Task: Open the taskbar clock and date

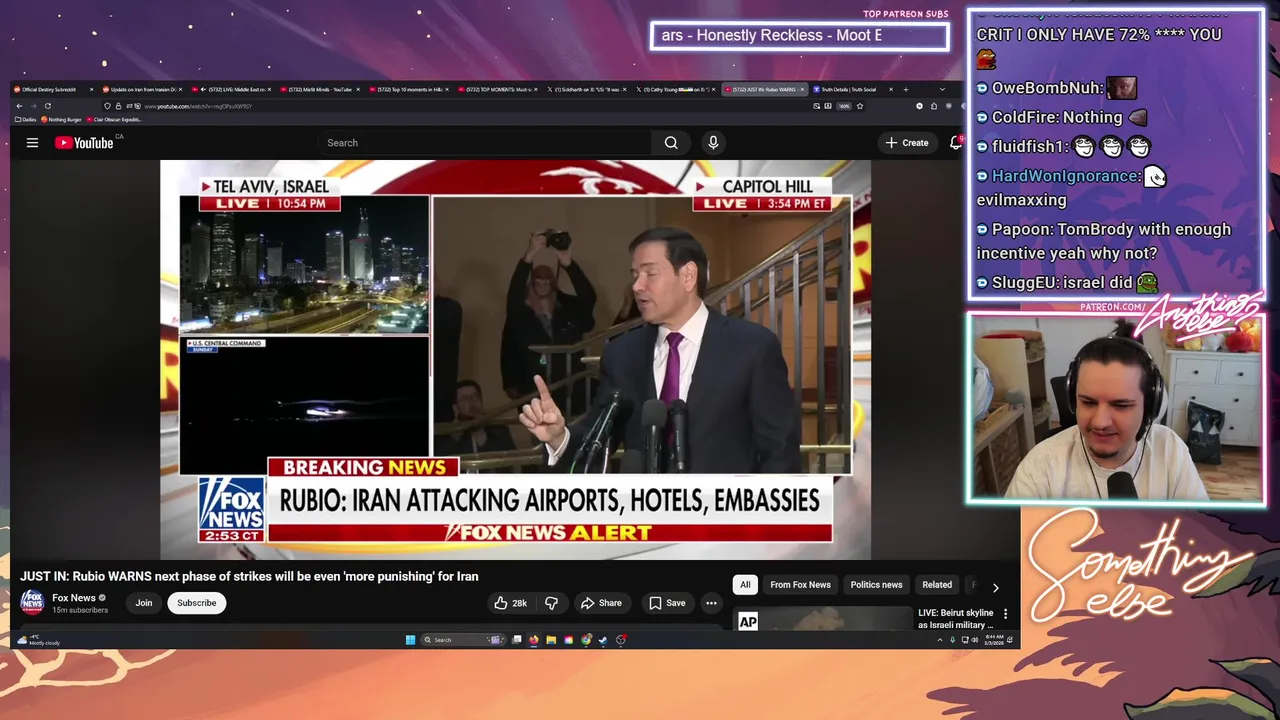Action: pyautogui.click(x=995, y=640)
